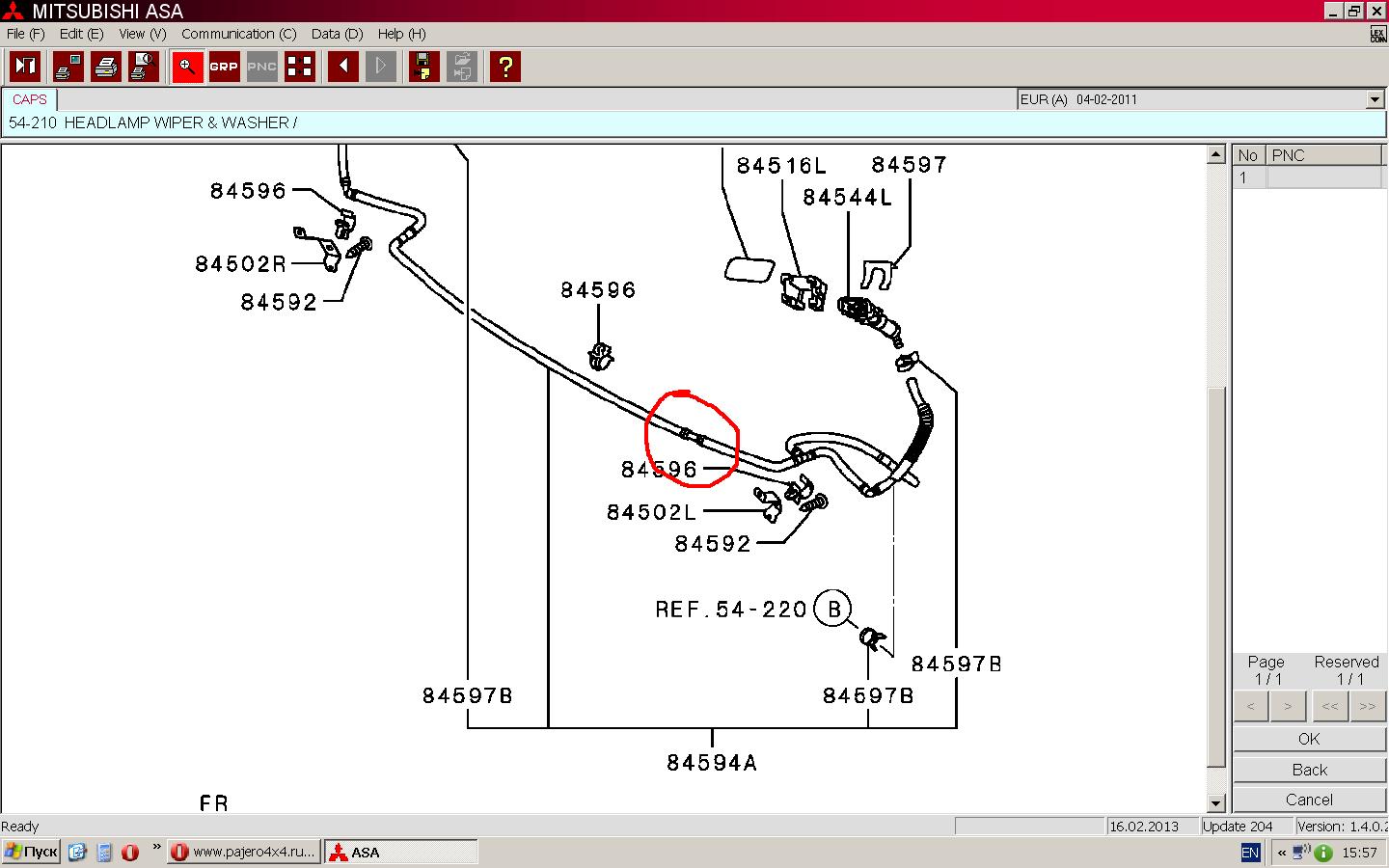The width and height of the screenshot is (1389, 868).
Task: Open the Communication (C) menu
Action: (x=239, y=34)
